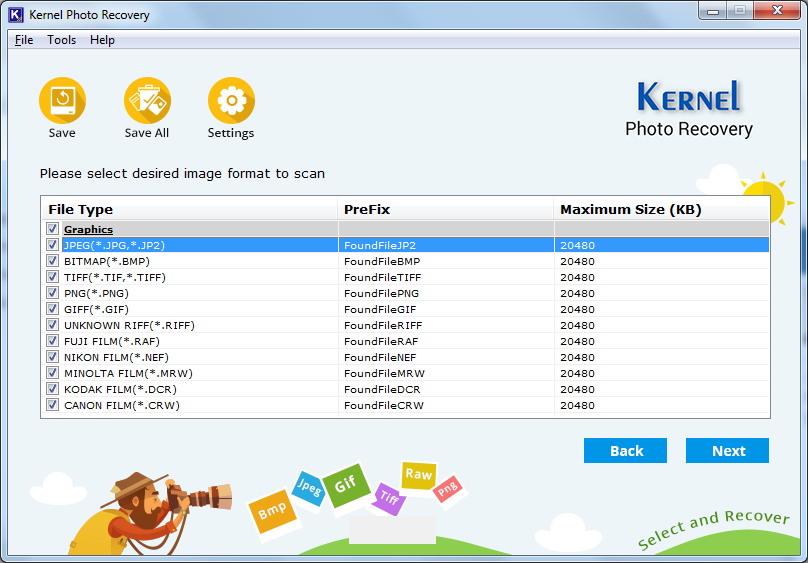The width and height of the screenshot is (808, 563).
Task: Toggle the KODAK FILM(*.DCR) checkbox
Action: [52, 388]
